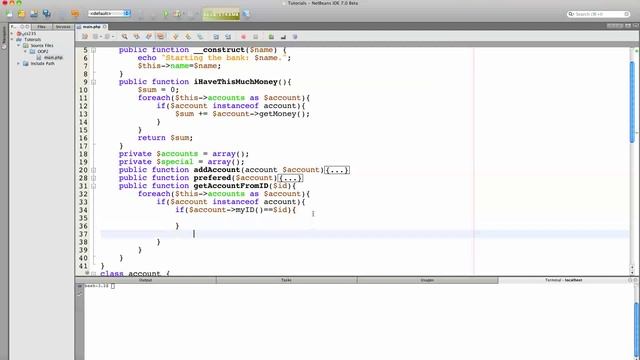The image size is (640, 360).
Task: Click the next bookmark icon in editor toolbar
Action: point(188,37)
